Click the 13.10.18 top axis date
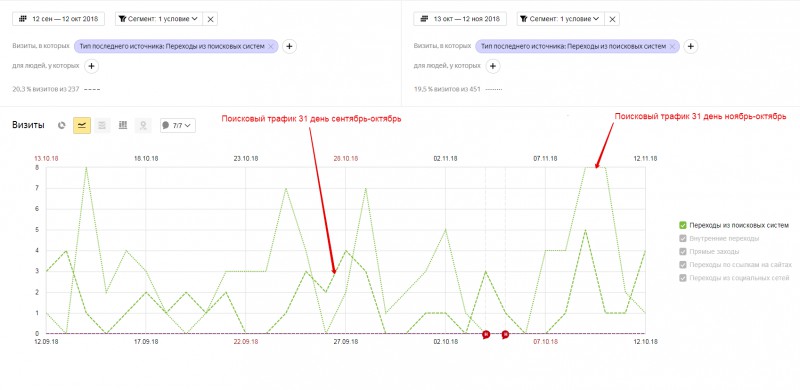The height and width of the screenshot is (390, 800). coord(46,159)
